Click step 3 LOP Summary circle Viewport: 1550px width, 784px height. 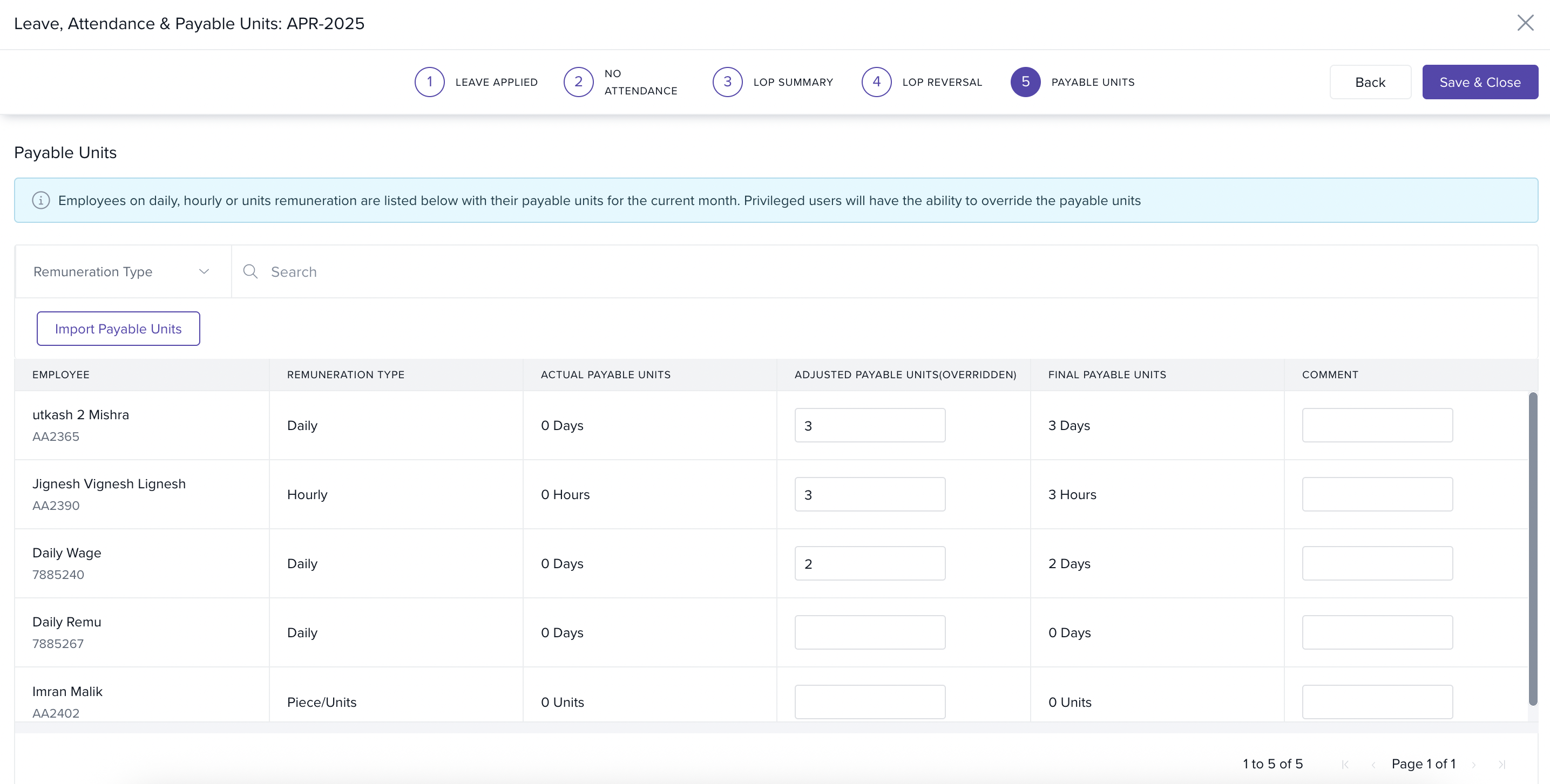coord(727,82)
